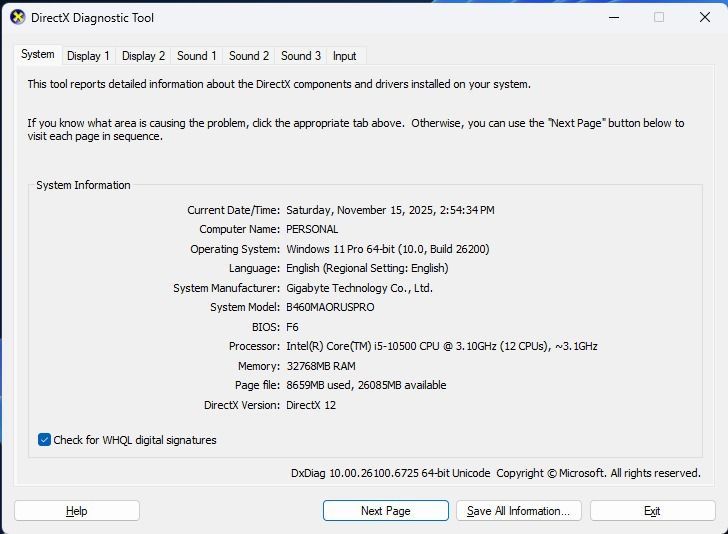
Task: Click the Page file label
Action: tap(258, 385)
